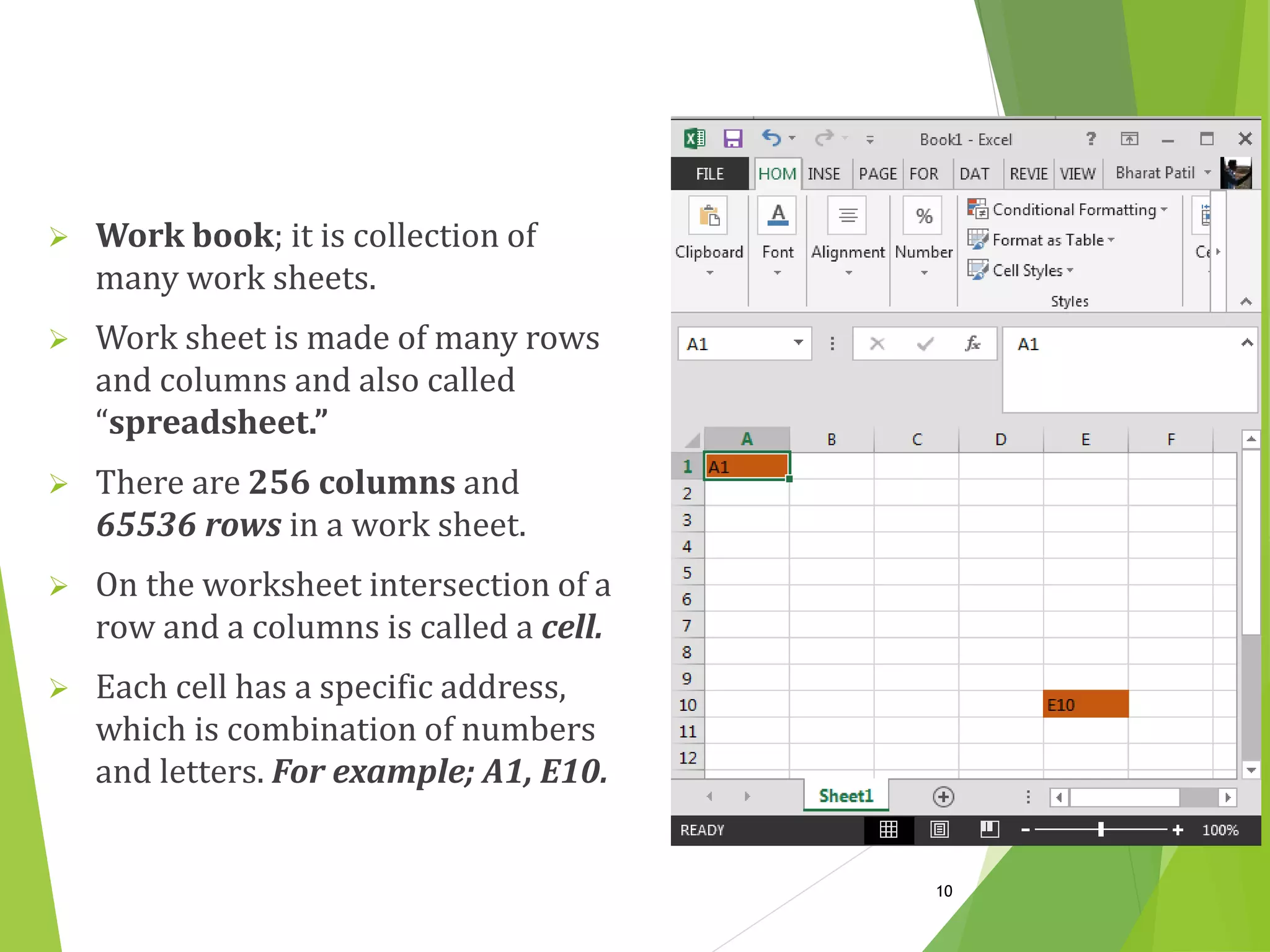
Task: Switch to Page Break Preview icon
Action: 989,829
